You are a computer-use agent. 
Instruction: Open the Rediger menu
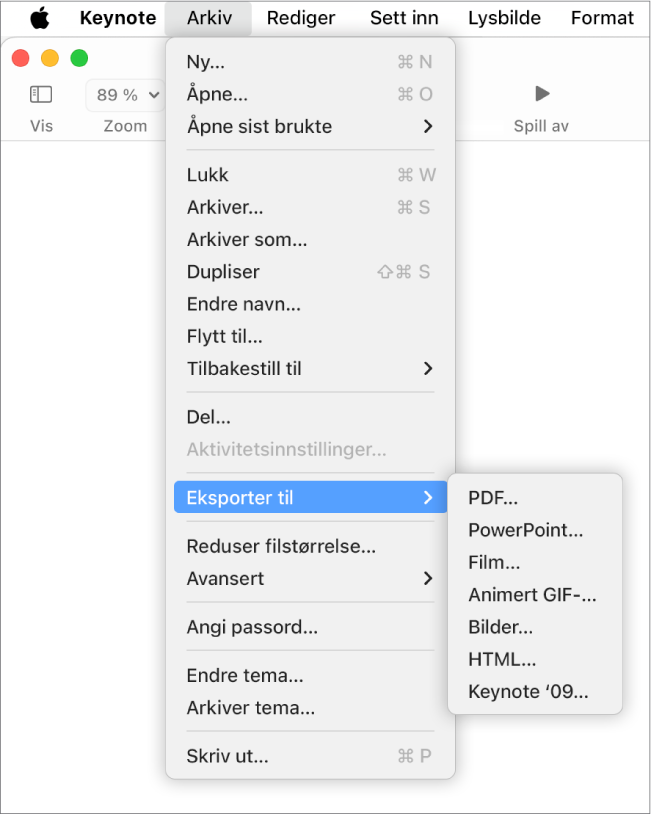301,18
